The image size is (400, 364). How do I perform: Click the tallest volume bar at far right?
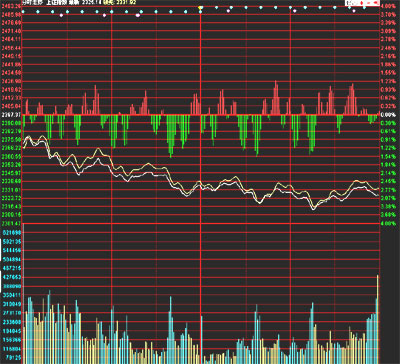tap(378, 319)
